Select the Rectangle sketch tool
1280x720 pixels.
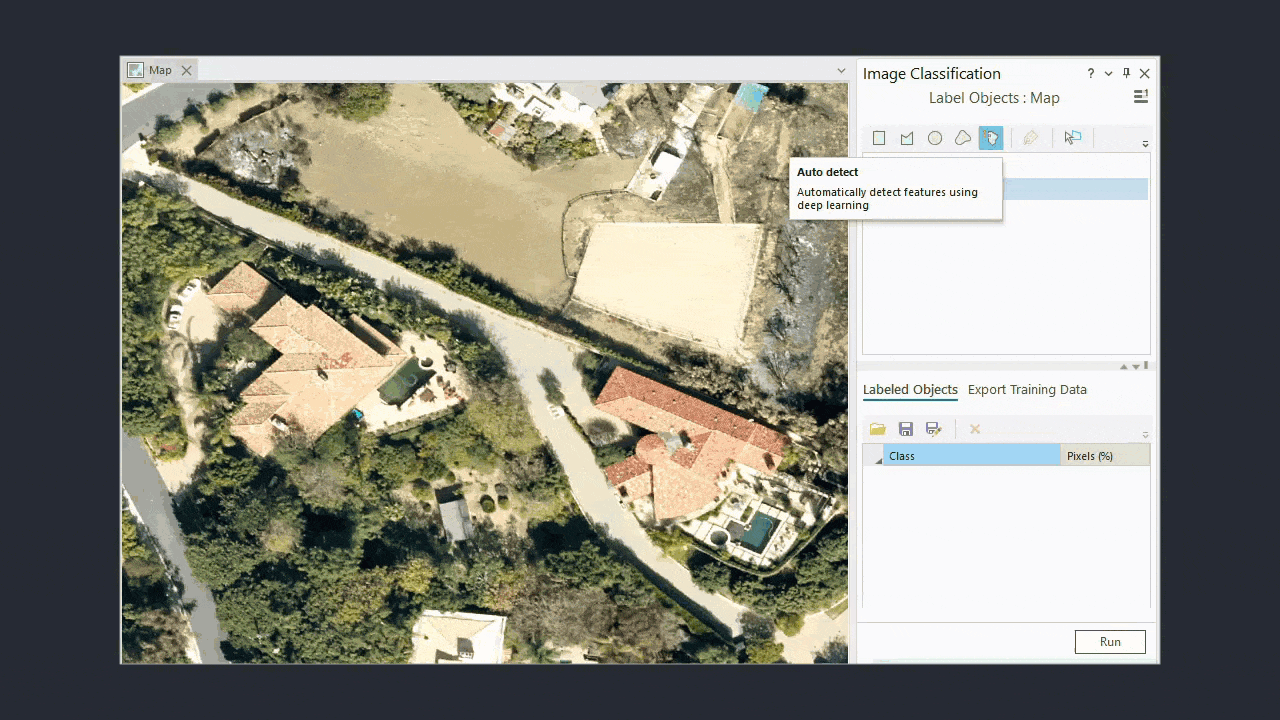pyautogui.click(x=878, y=137)
